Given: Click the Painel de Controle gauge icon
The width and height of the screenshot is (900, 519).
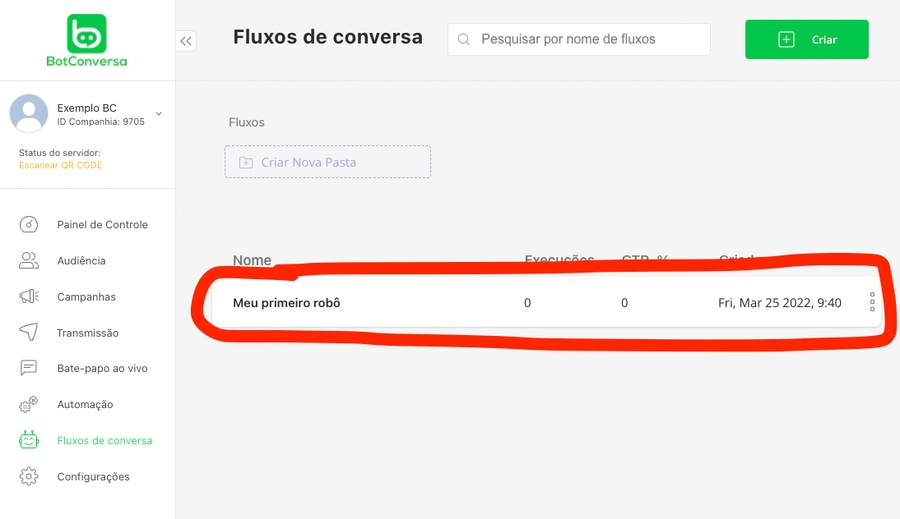Looking at the screenshot, I should click(x=29, y=224).
